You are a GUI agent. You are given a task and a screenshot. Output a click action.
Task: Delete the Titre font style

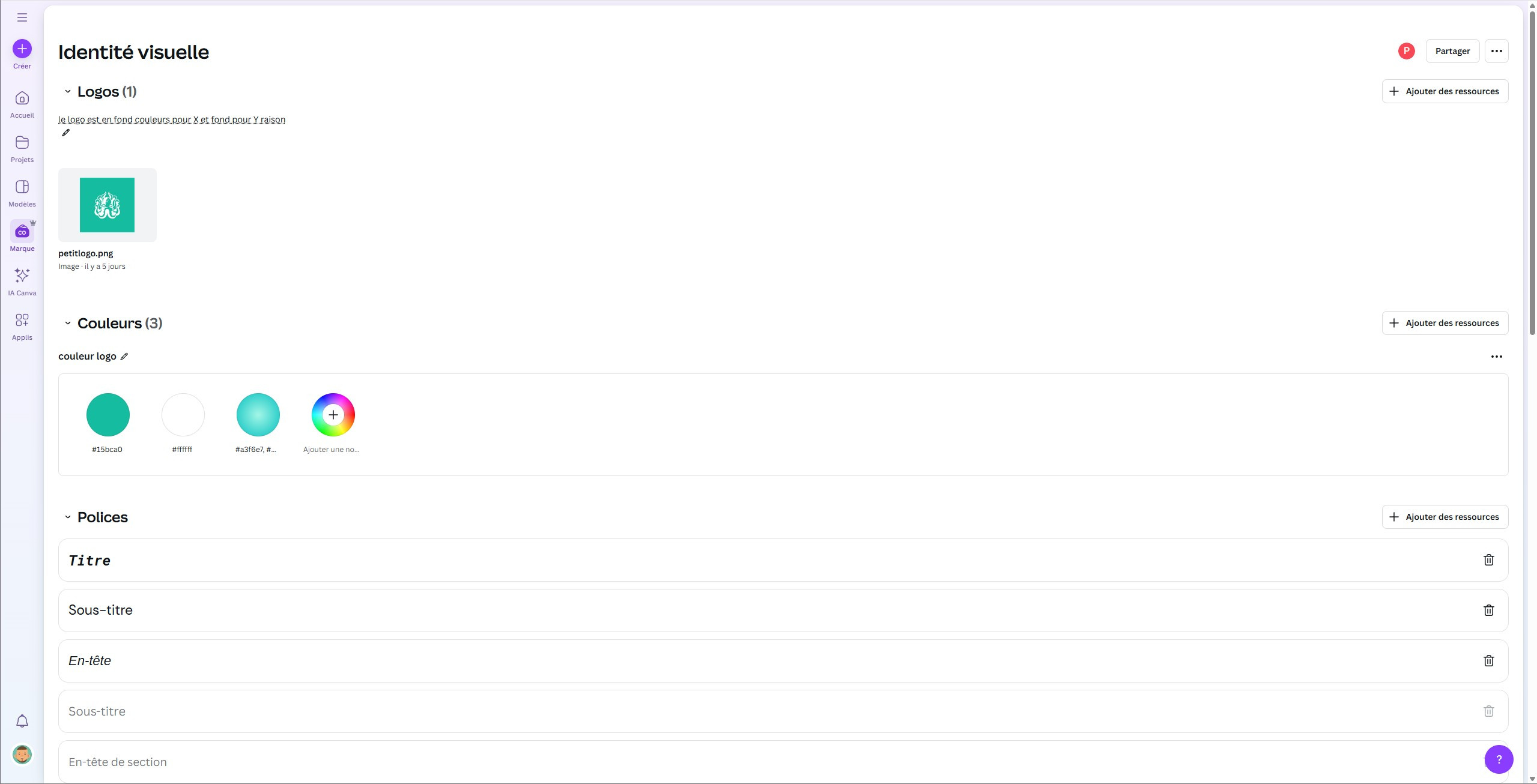1488,560
